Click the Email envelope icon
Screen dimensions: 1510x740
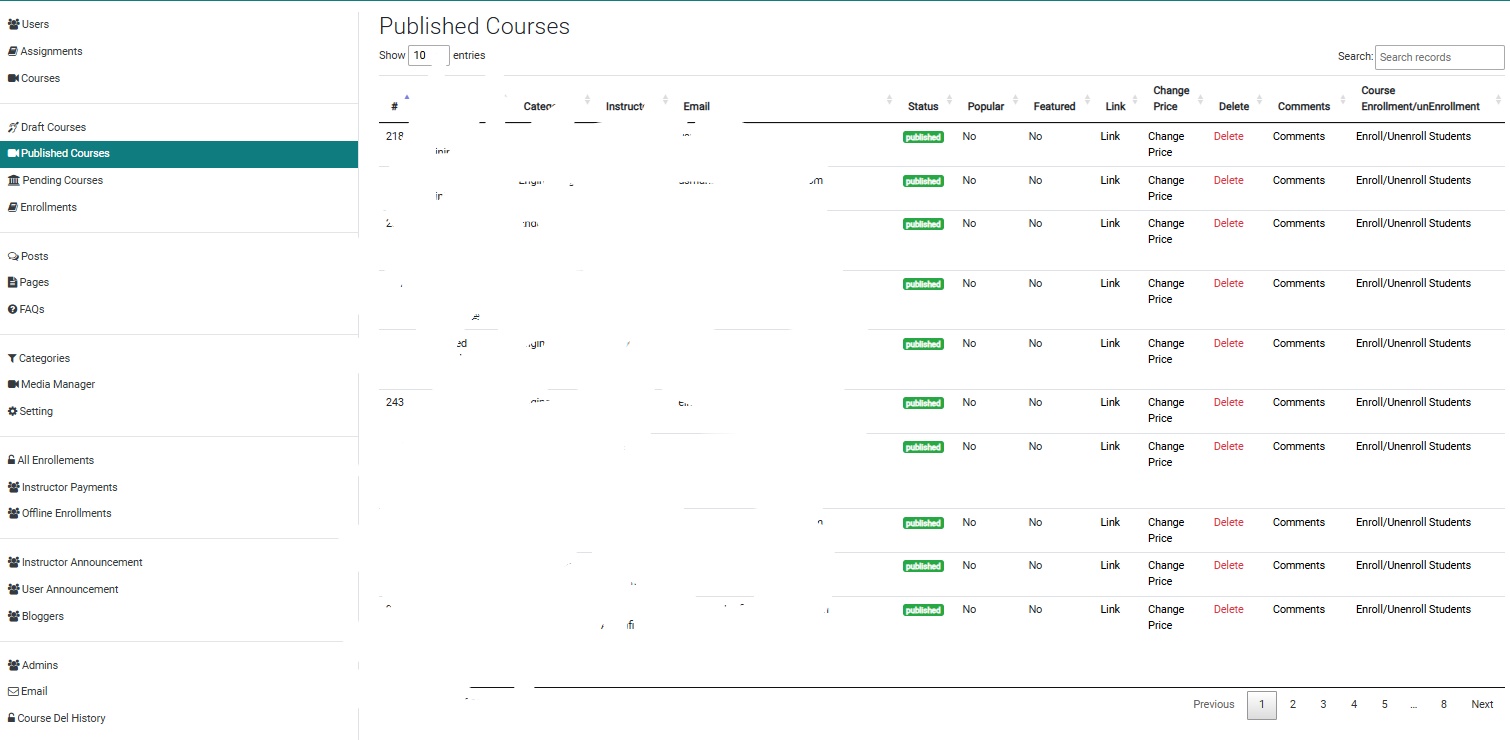point(13,691)
